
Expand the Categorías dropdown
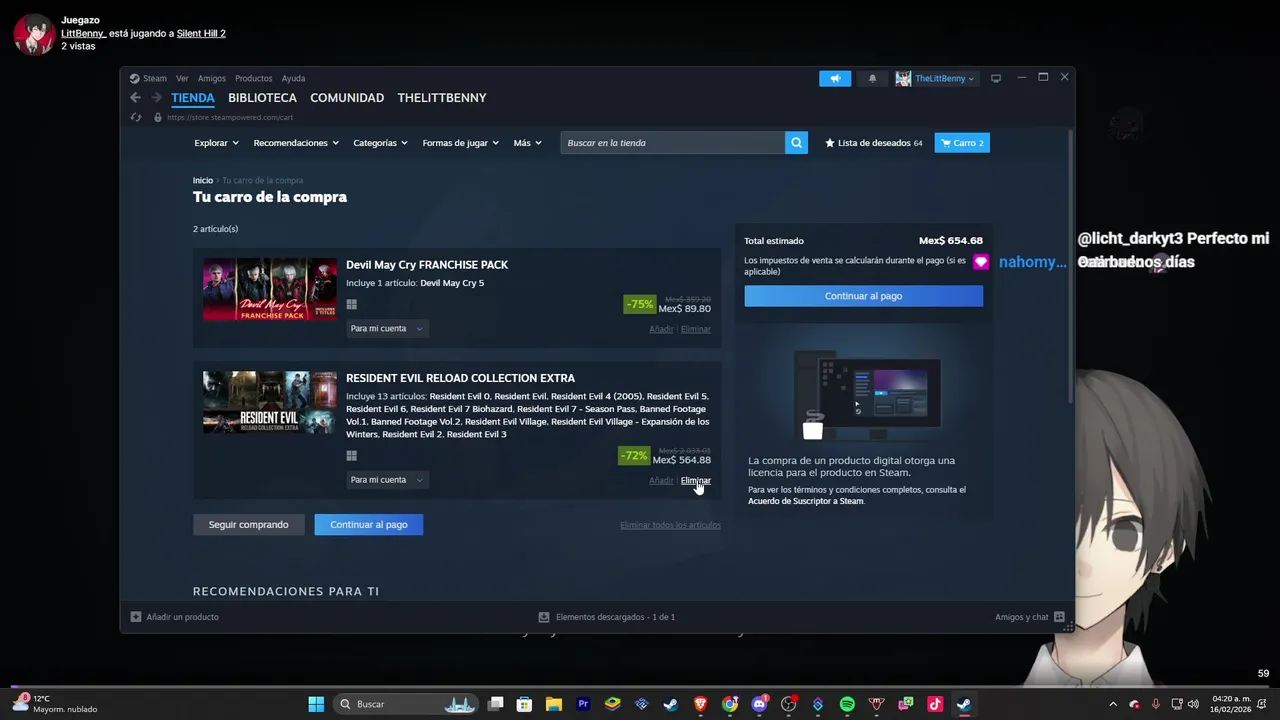click(380, 143)
